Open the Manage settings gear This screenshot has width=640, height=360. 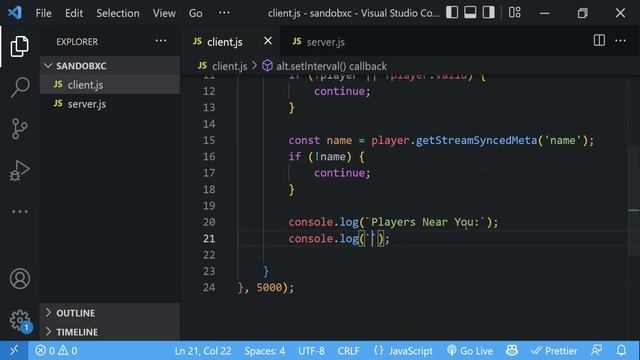(20, 320)
